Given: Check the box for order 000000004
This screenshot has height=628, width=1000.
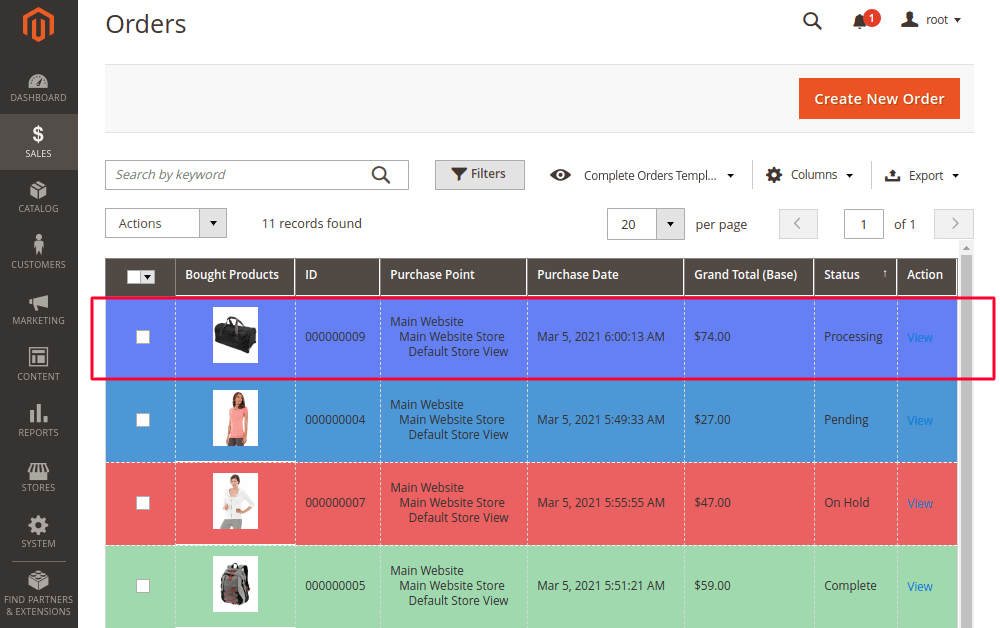Looking at the screenshot, I should (143, 420).
